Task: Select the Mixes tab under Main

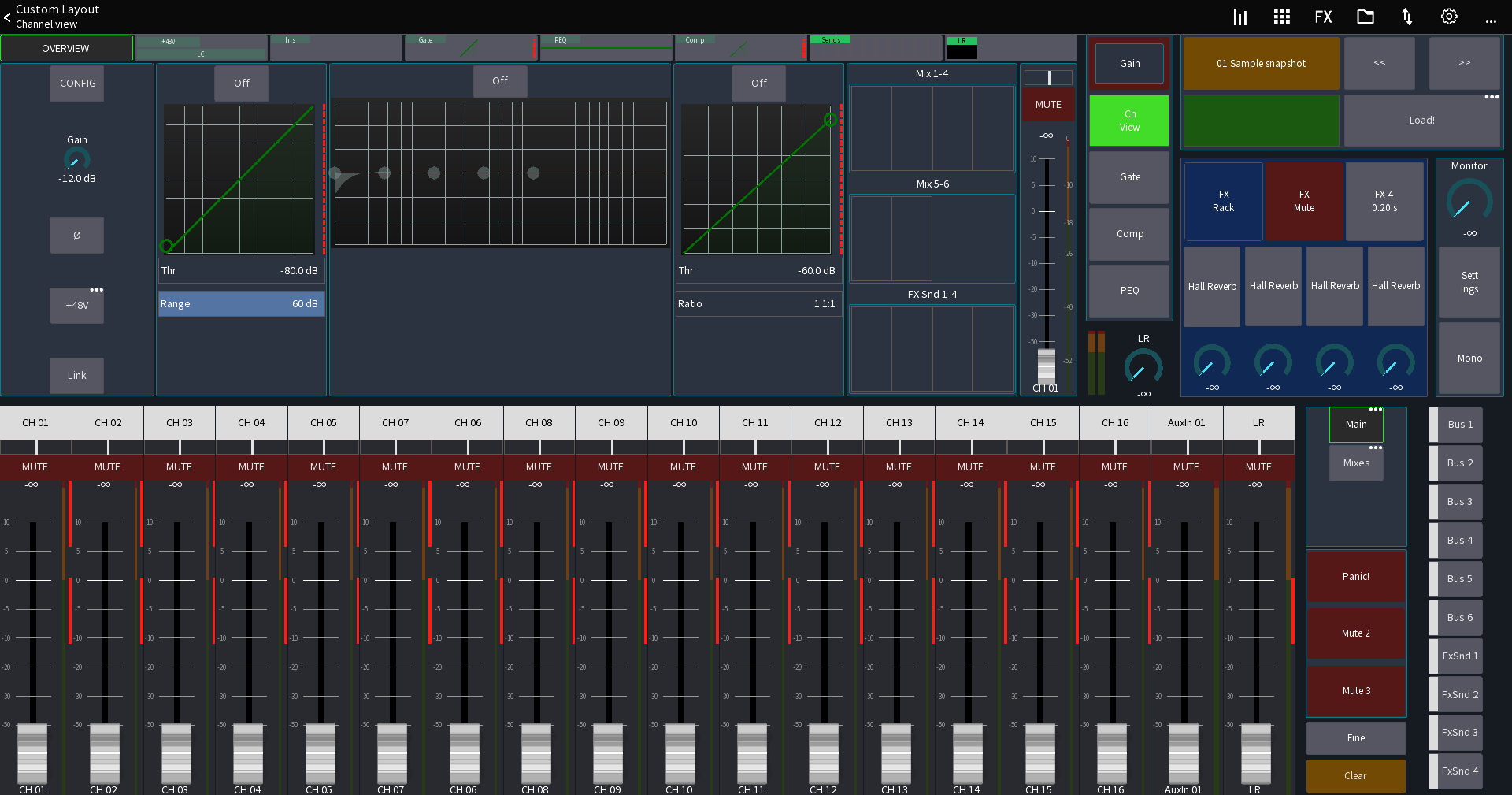Action: [1355, 463]
